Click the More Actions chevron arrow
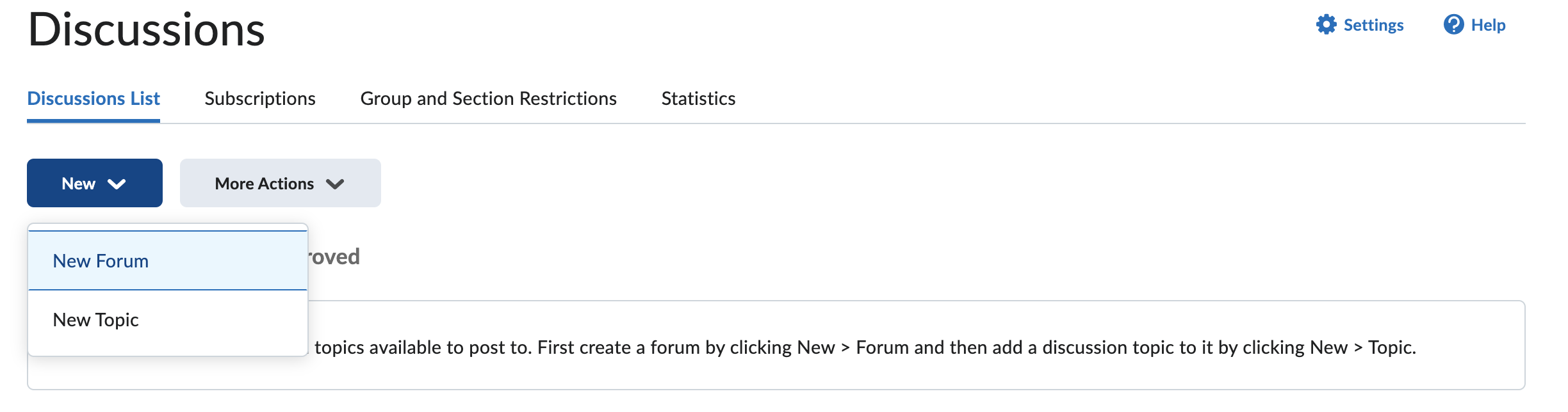The height and width of the screenshot is (412, 1568). pos(335,184)
